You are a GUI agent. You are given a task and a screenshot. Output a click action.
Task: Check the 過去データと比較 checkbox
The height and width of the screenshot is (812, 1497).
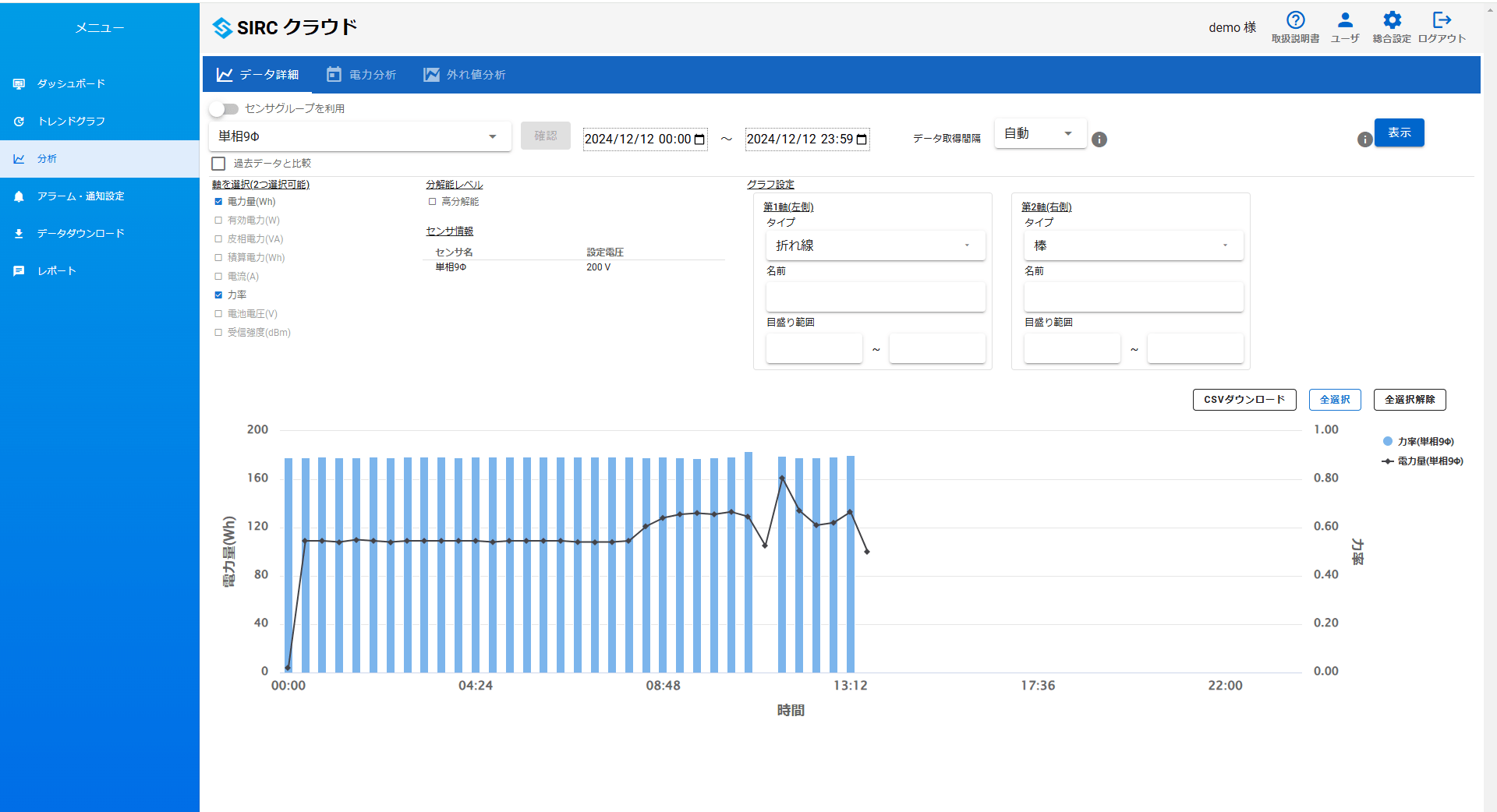[218, 163]
